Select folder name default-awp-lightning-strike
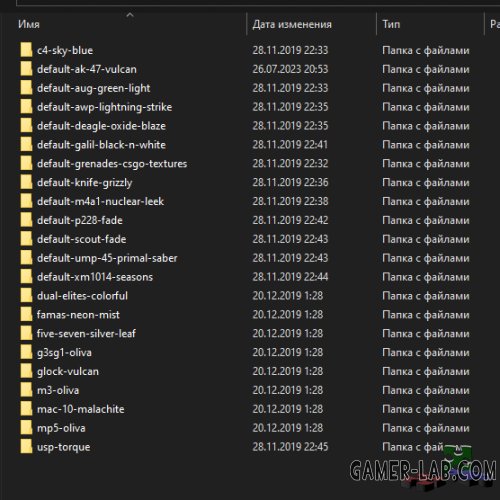Screen dimensions: 500x500 (x=104, y=107)
